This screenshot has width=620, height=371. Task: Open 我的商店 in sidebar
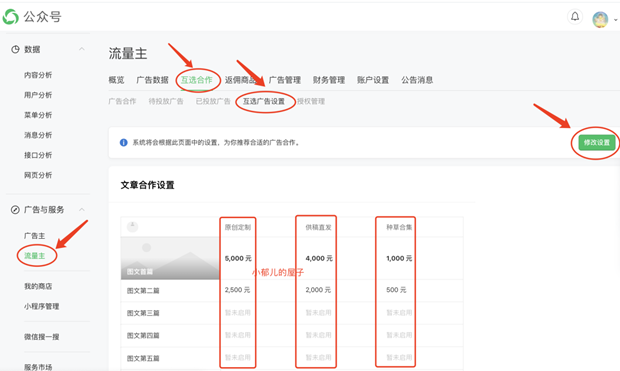pyautogui.click(x=38, y=286)
